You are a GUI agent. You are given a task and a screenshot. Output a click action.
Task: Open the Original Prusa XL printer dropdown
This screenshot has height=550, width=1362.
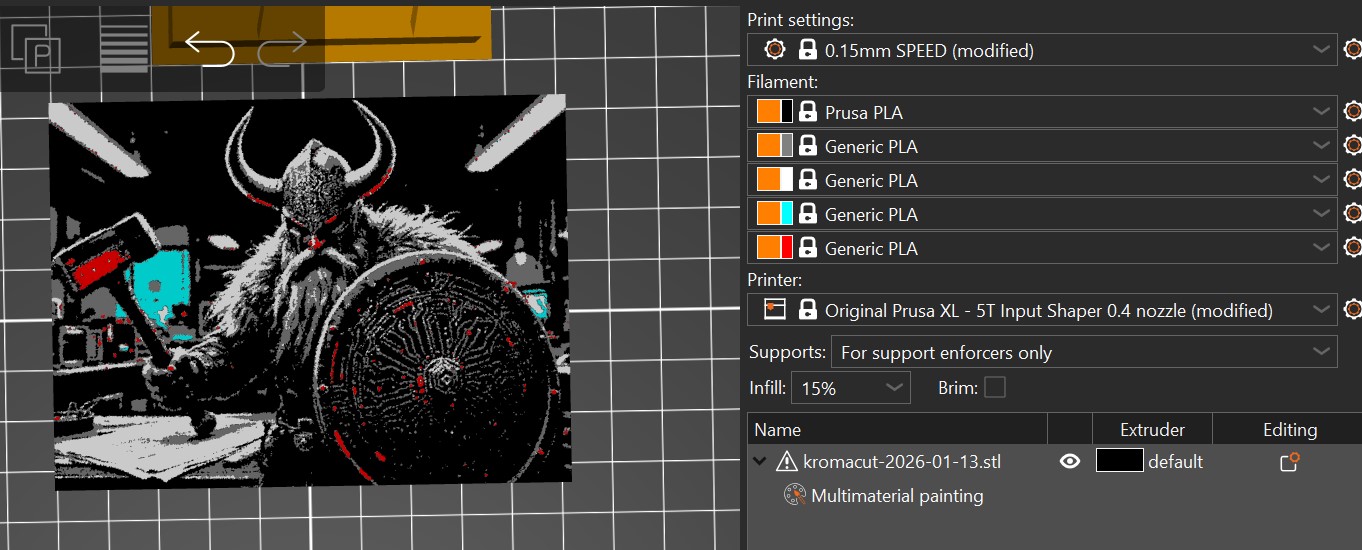(1322, 310)
